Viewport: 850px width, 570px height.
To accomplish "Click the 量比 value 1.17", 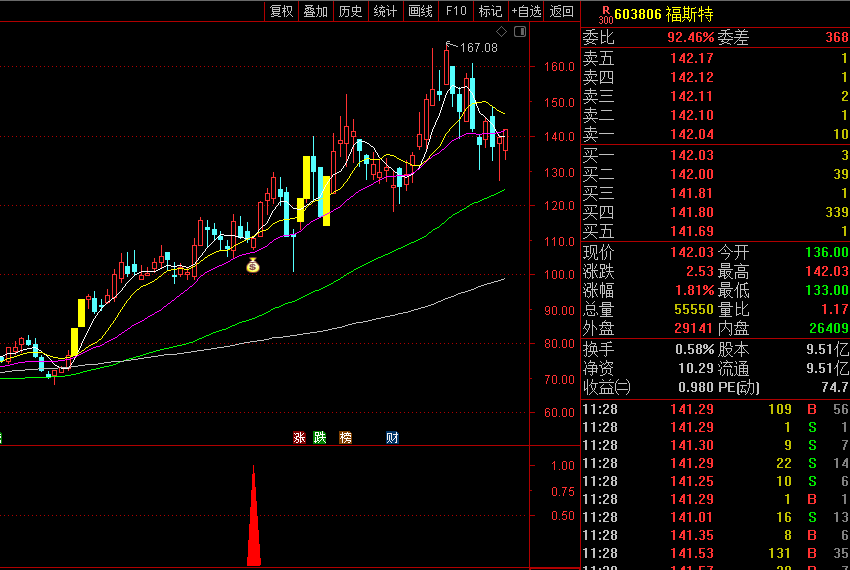I will coord(836,309).
